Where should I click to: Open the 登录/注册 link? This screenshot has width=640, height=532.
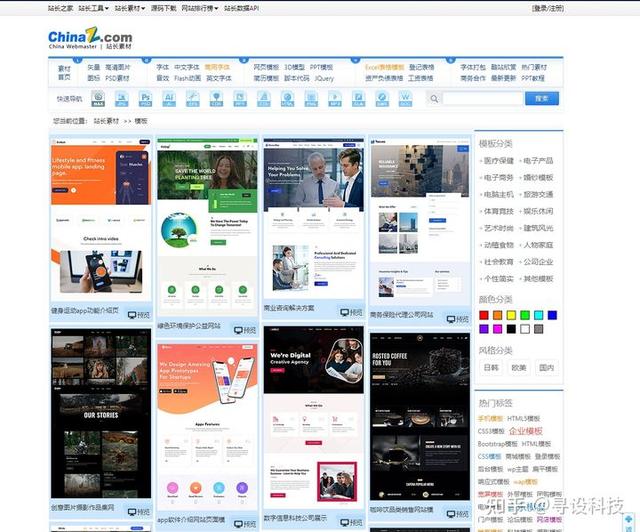click(x=548, y=8)
